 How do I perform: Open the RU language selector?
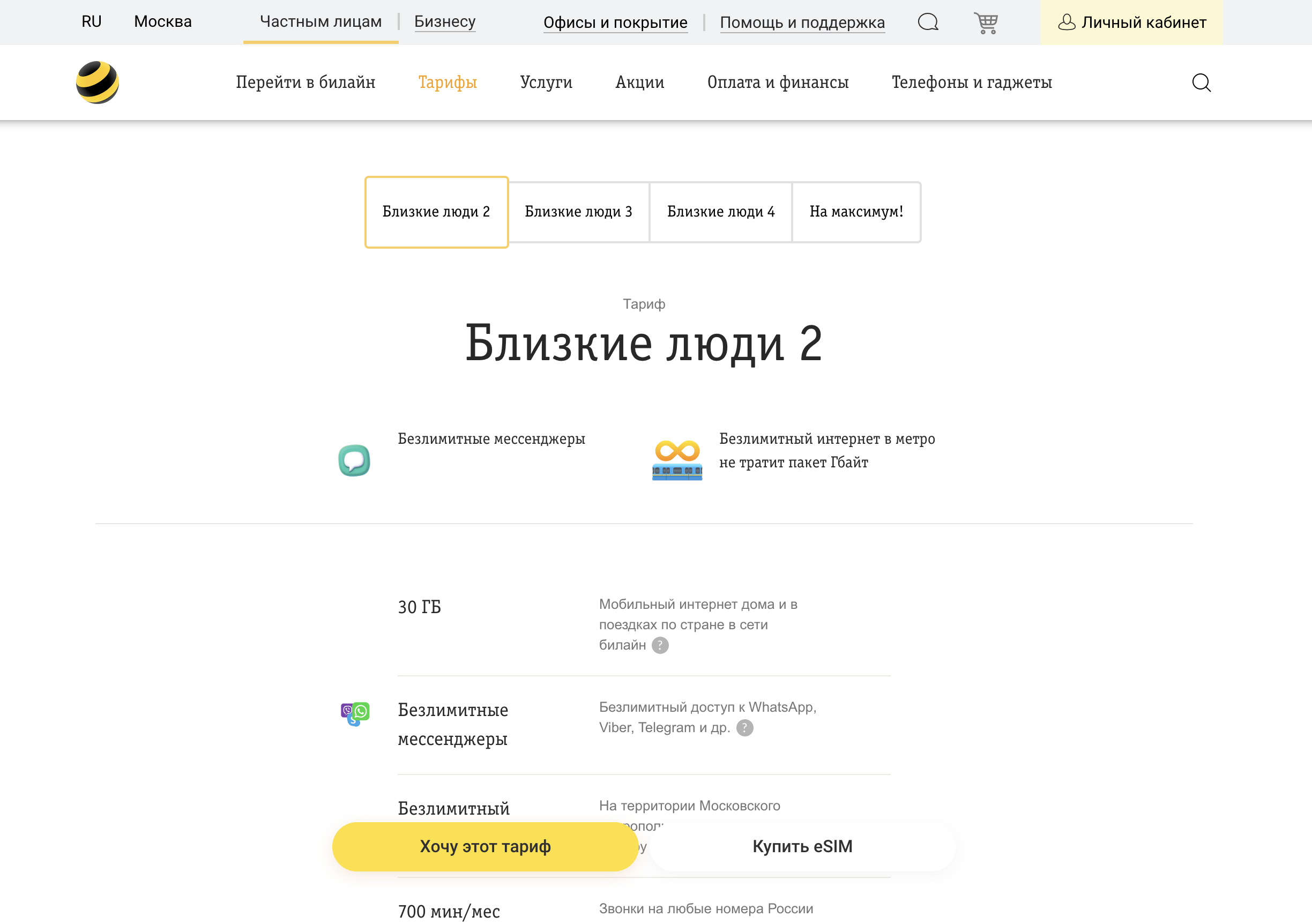tap(91, 22)
